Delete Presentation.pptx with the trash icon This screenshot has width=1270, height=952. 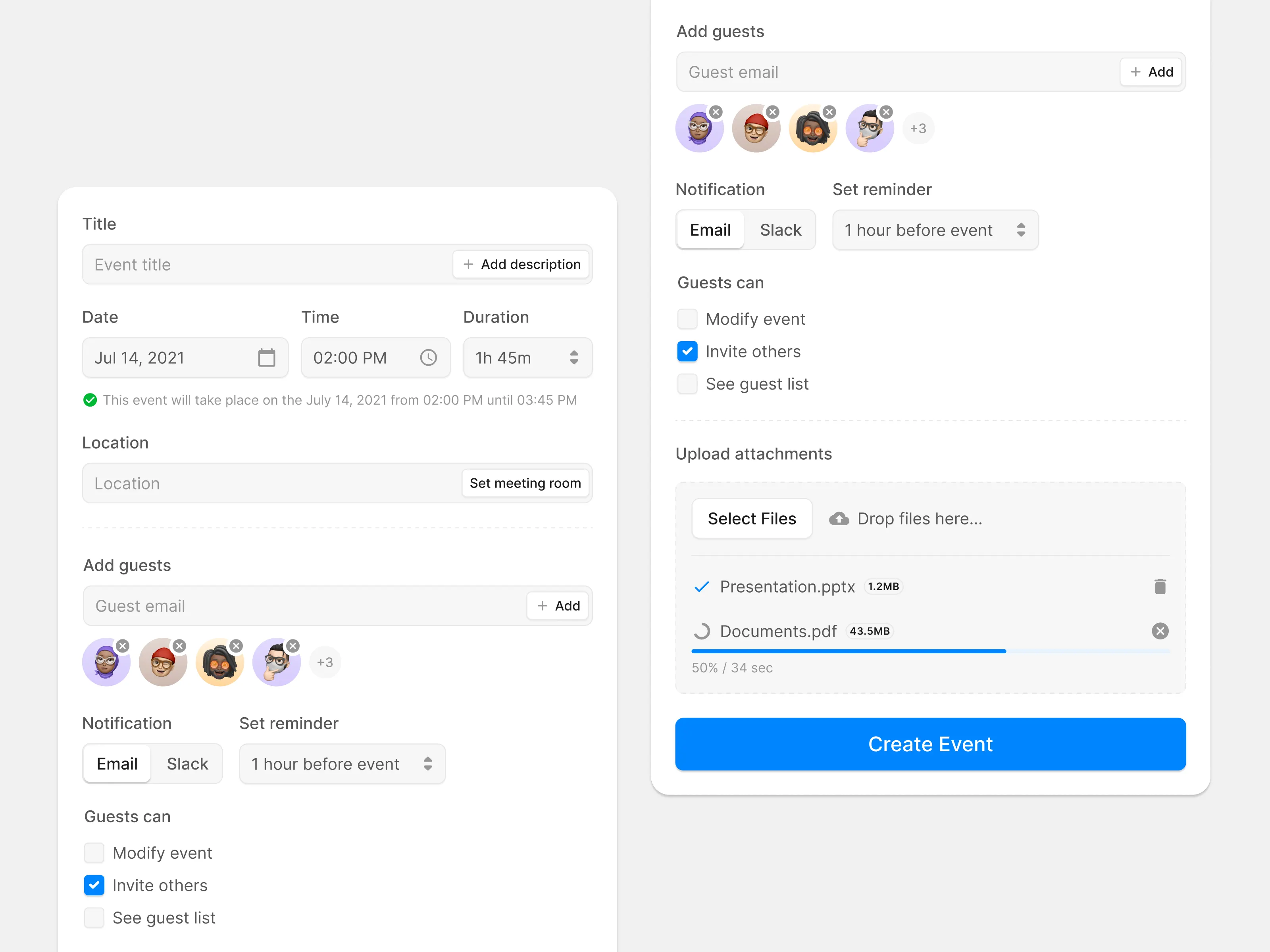coord(1160,586)
